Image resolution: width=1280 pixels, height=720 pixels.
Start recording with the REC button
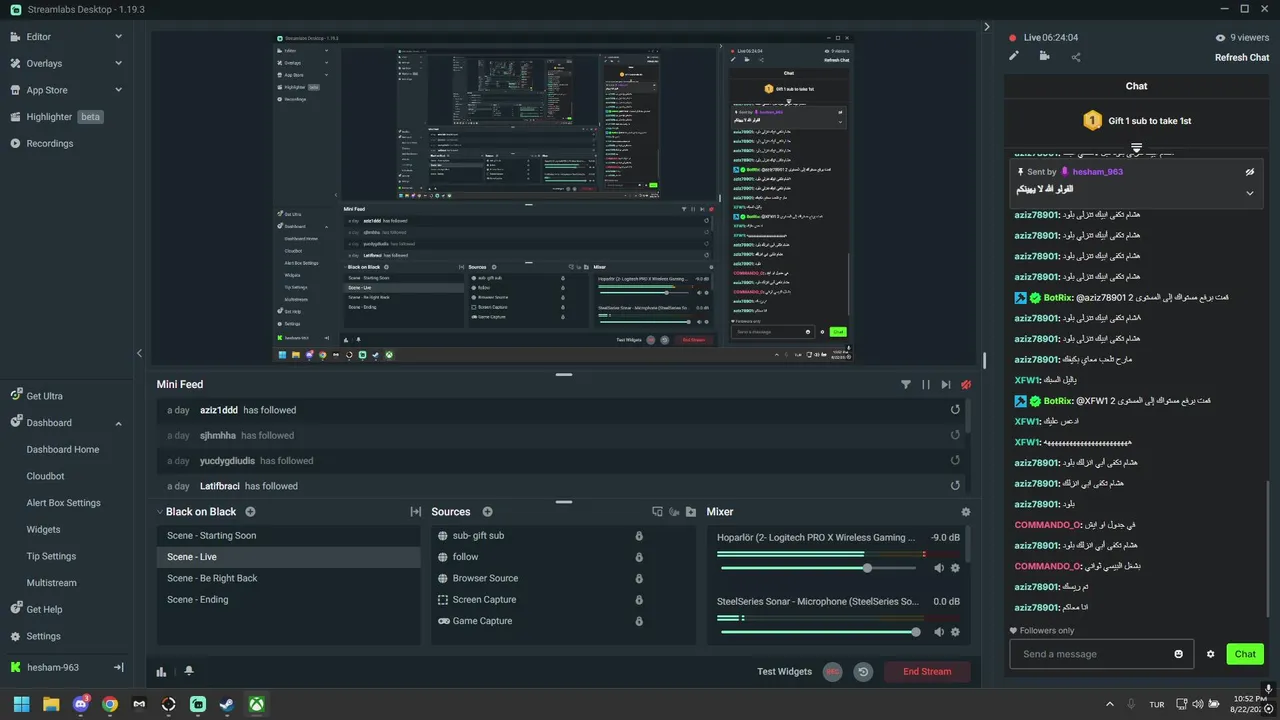(832, 672)
